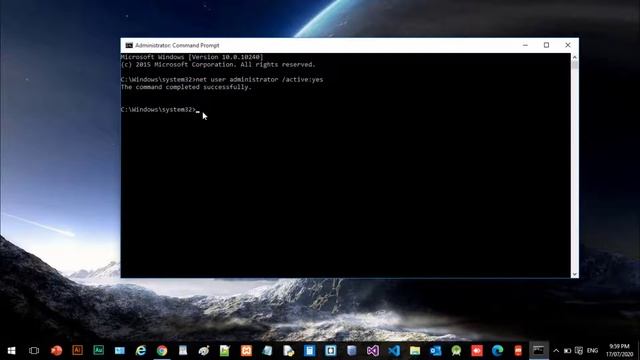This screenshot has height=360, width=640.
Task: Open the Outlook taskbar icon
Action: 436,351
